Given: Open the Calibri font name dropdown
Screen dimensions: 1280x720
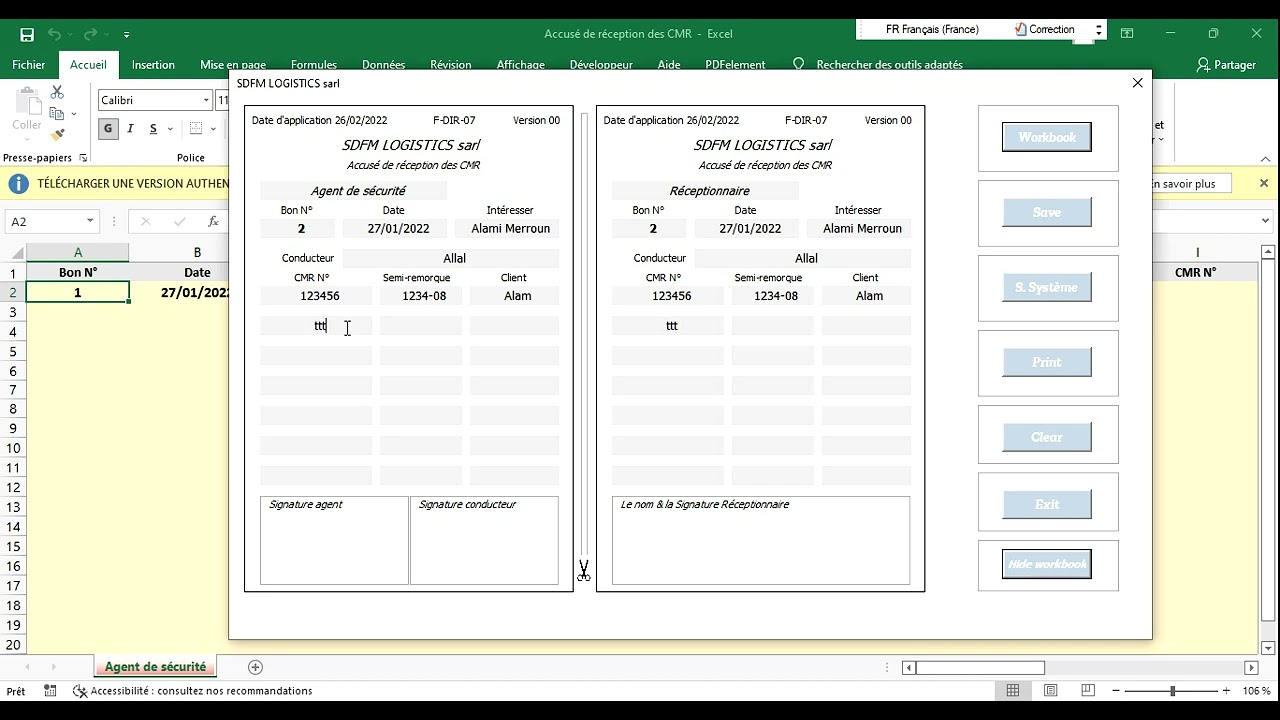Looking at the screenshot, I should [207, 100].
